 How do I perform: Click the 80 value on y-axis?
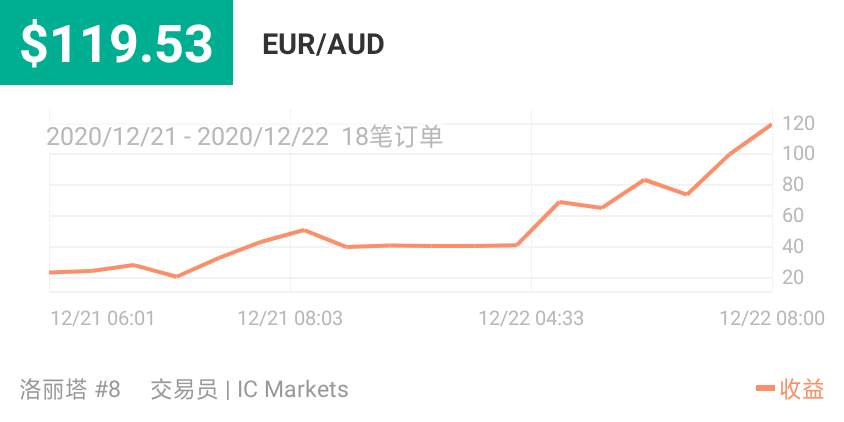click(792, 185)
